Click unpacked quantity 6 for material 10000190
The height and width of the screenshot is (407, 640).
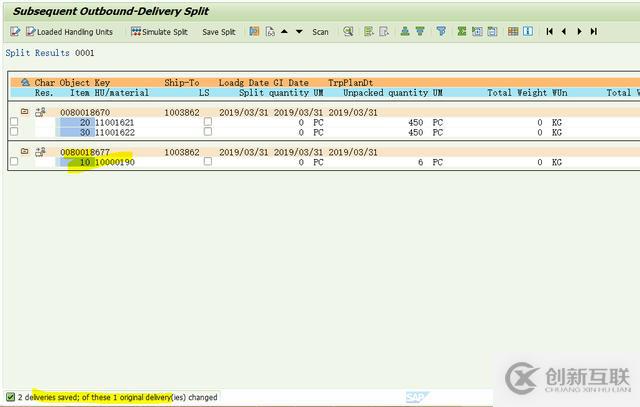(420, 162)
